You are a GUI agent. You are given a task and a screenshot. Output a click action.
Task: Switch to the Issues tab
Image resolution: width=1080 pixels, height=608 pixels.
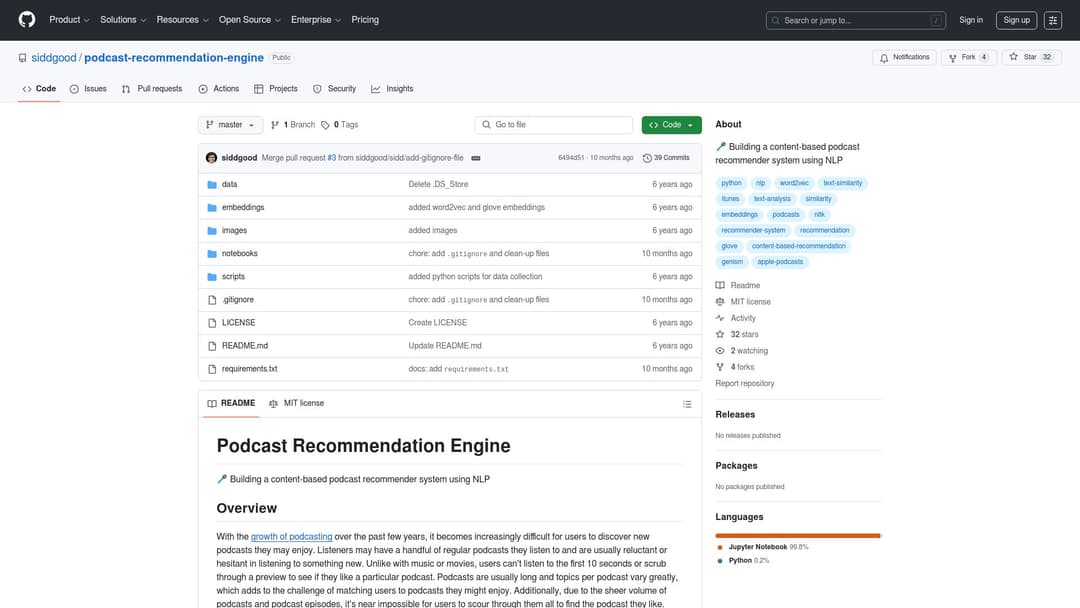[88, 89]
